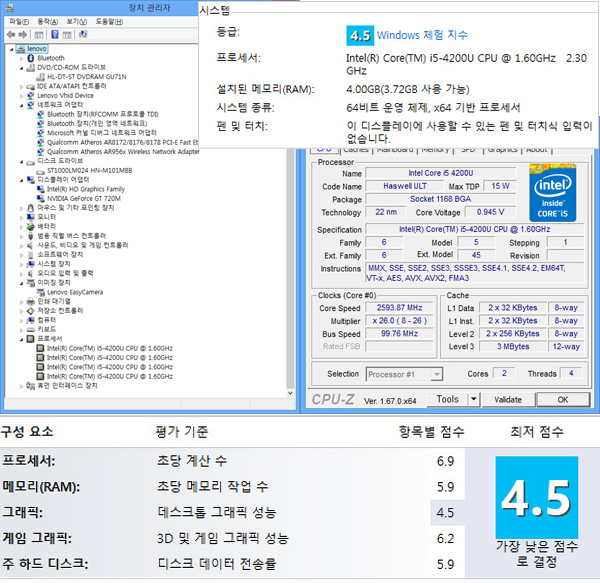
Task: Click the Validate button in CPU-Z
Action: click(508, 400)
